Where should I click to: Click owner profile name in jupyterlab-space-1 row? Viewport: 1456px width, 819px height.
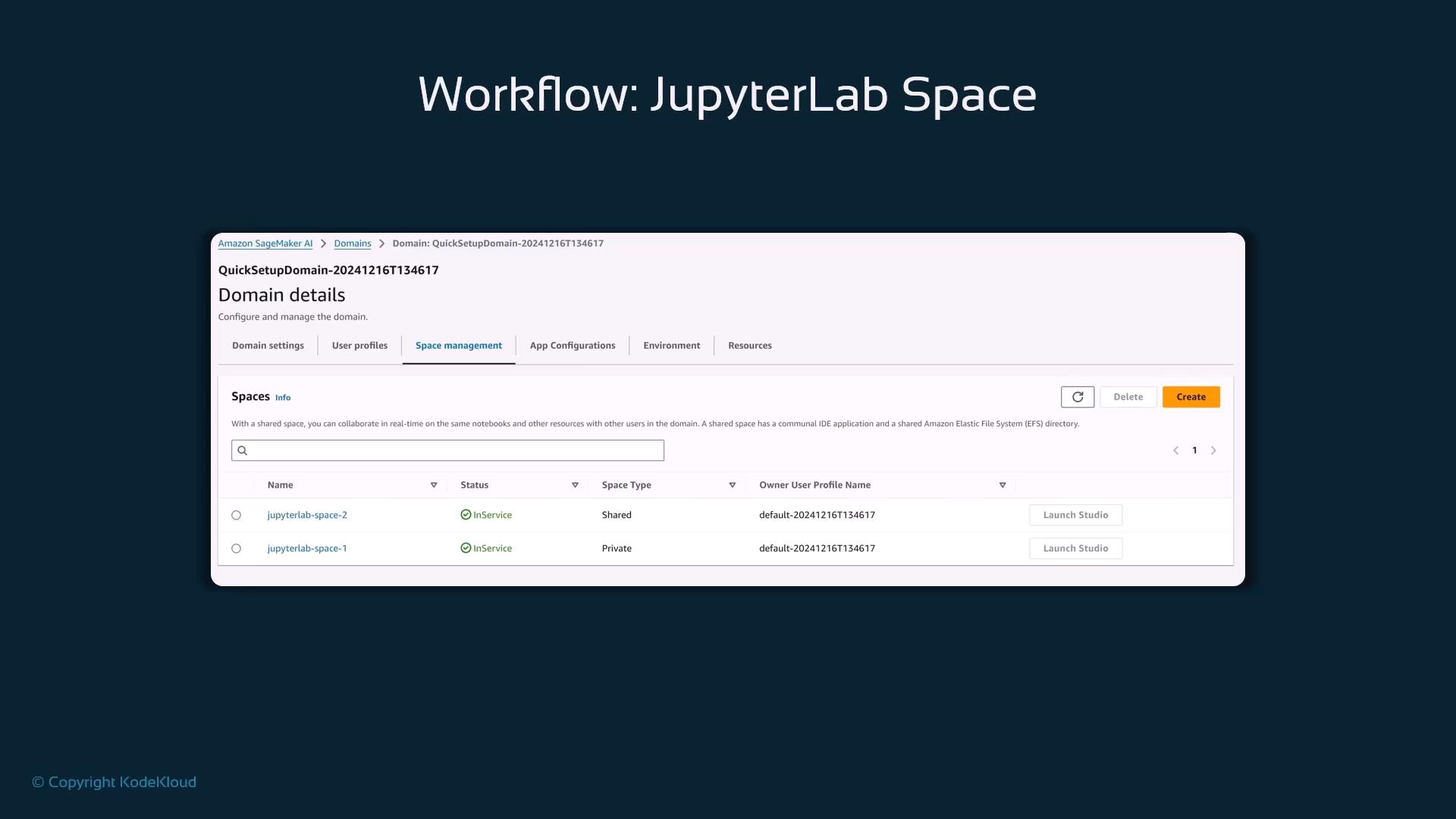coord(817,548)
